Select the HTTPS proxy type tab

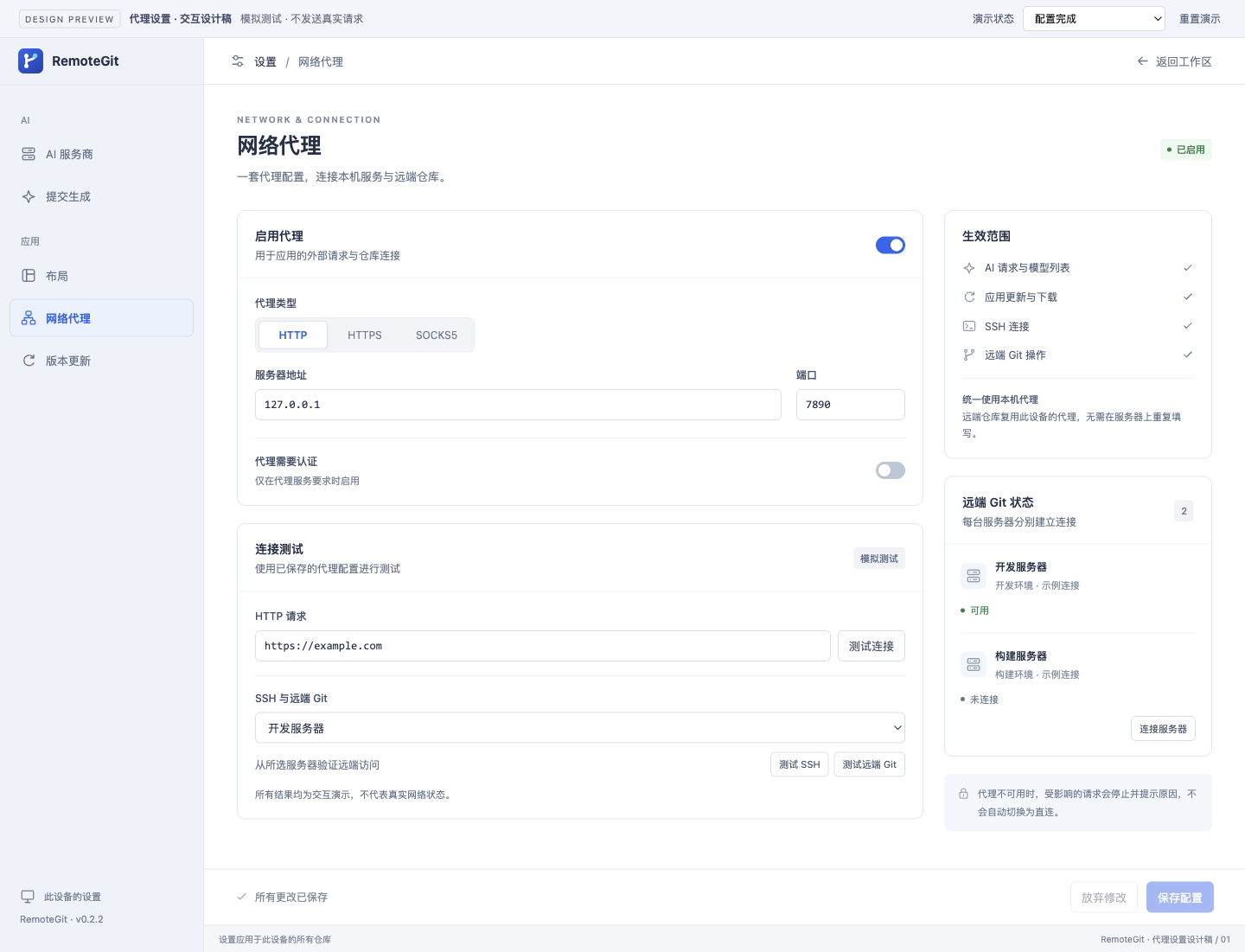point(365,335)
